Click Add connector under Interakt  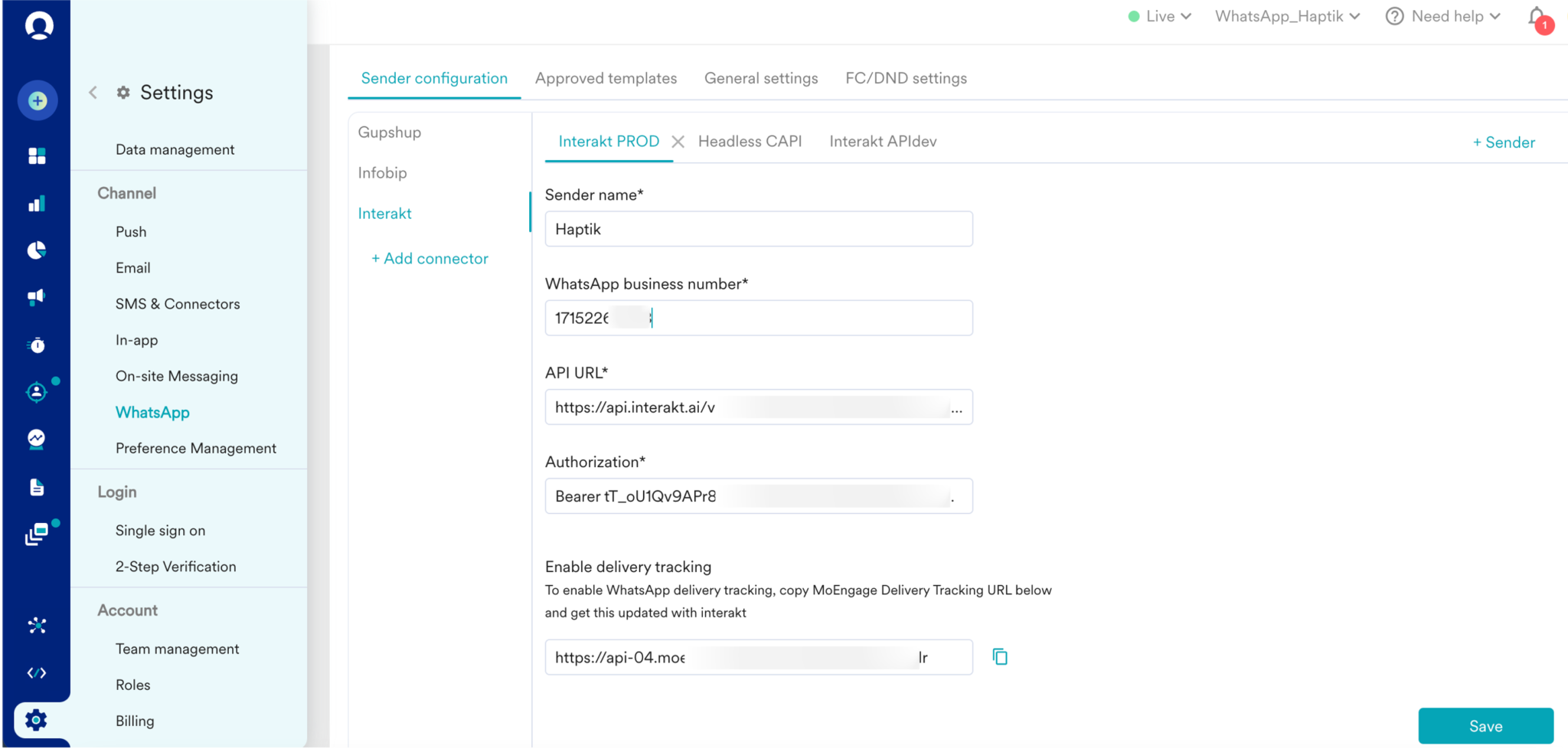click(x=430, y=258)
